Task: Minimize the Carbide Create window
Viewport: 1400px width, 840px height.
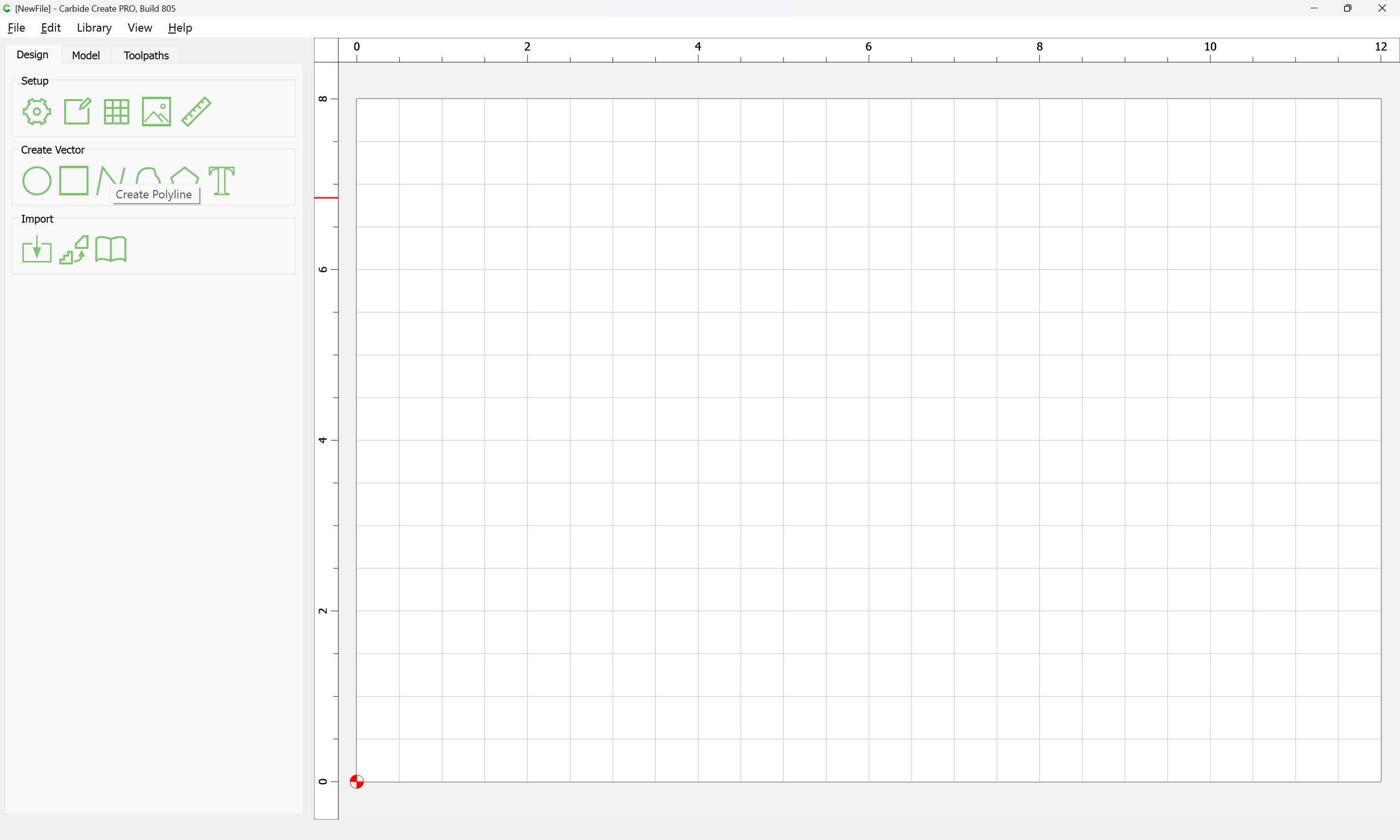Action: coord(1314,8)
